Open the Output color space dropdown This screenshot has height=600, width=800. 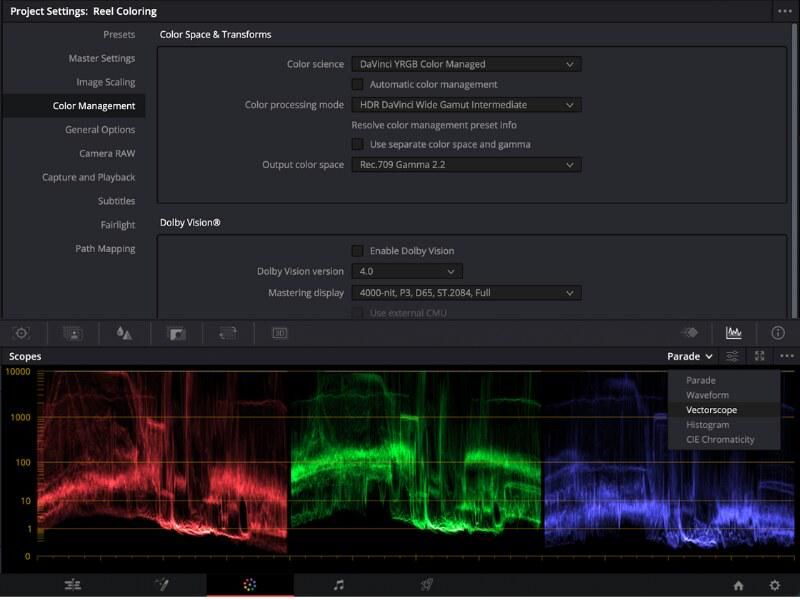pyautogui.click(x=466, y=166)
